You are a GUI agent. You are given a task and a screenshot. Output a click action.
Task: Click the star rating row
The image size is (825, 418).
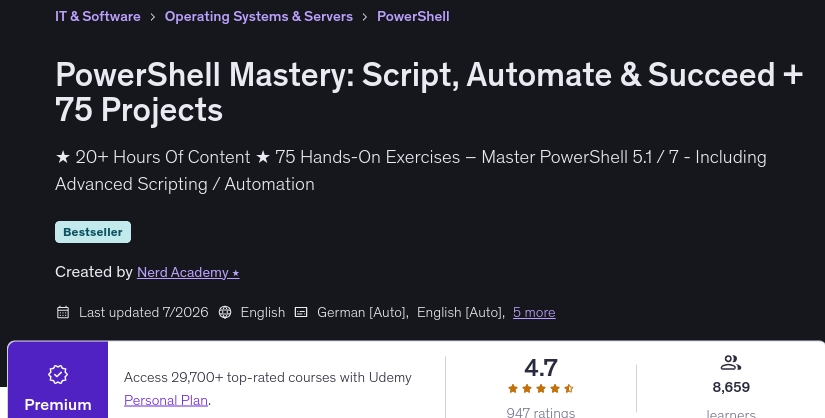541,389
